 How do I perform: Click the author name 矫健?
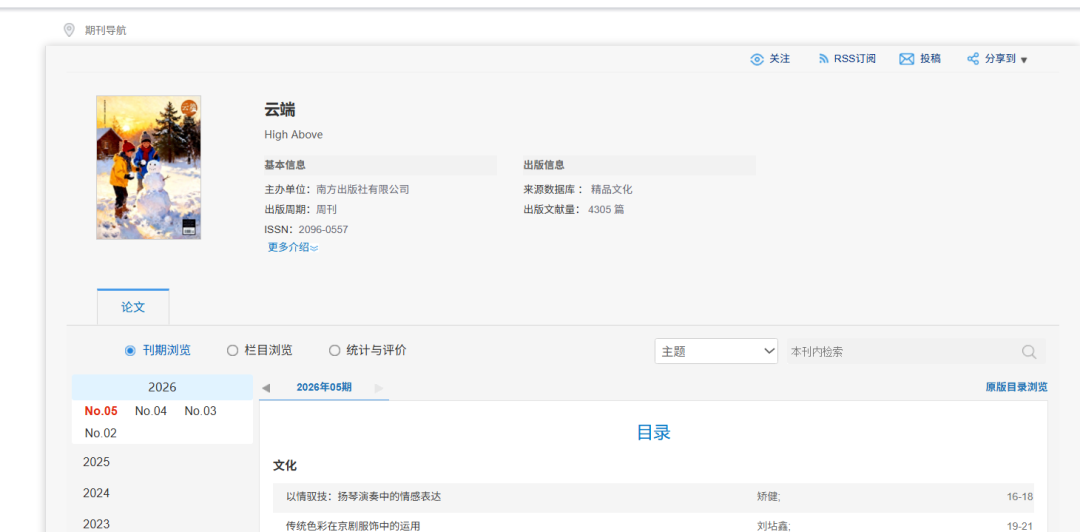pos(768,497)
